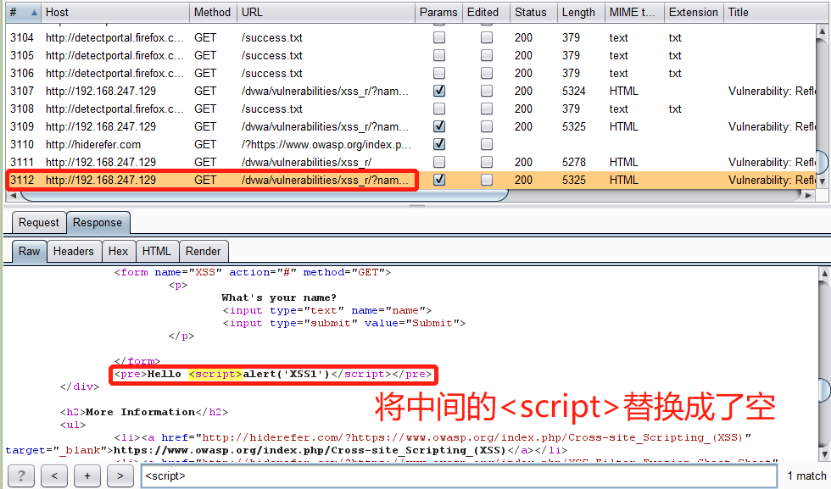831x489 pixels.
Task: Toggle Params checkbox for request 3112
Action: [x=439, y=180]
